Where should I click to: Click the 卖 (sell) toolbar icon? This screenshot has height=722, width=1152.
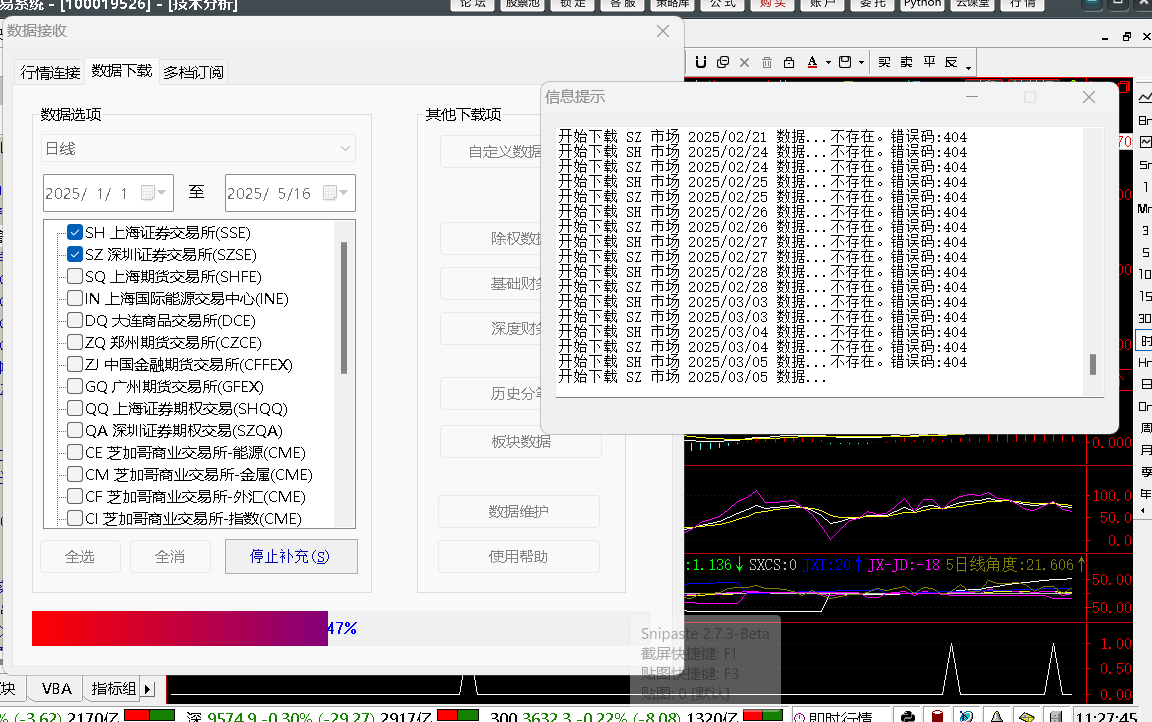point(907,62)
